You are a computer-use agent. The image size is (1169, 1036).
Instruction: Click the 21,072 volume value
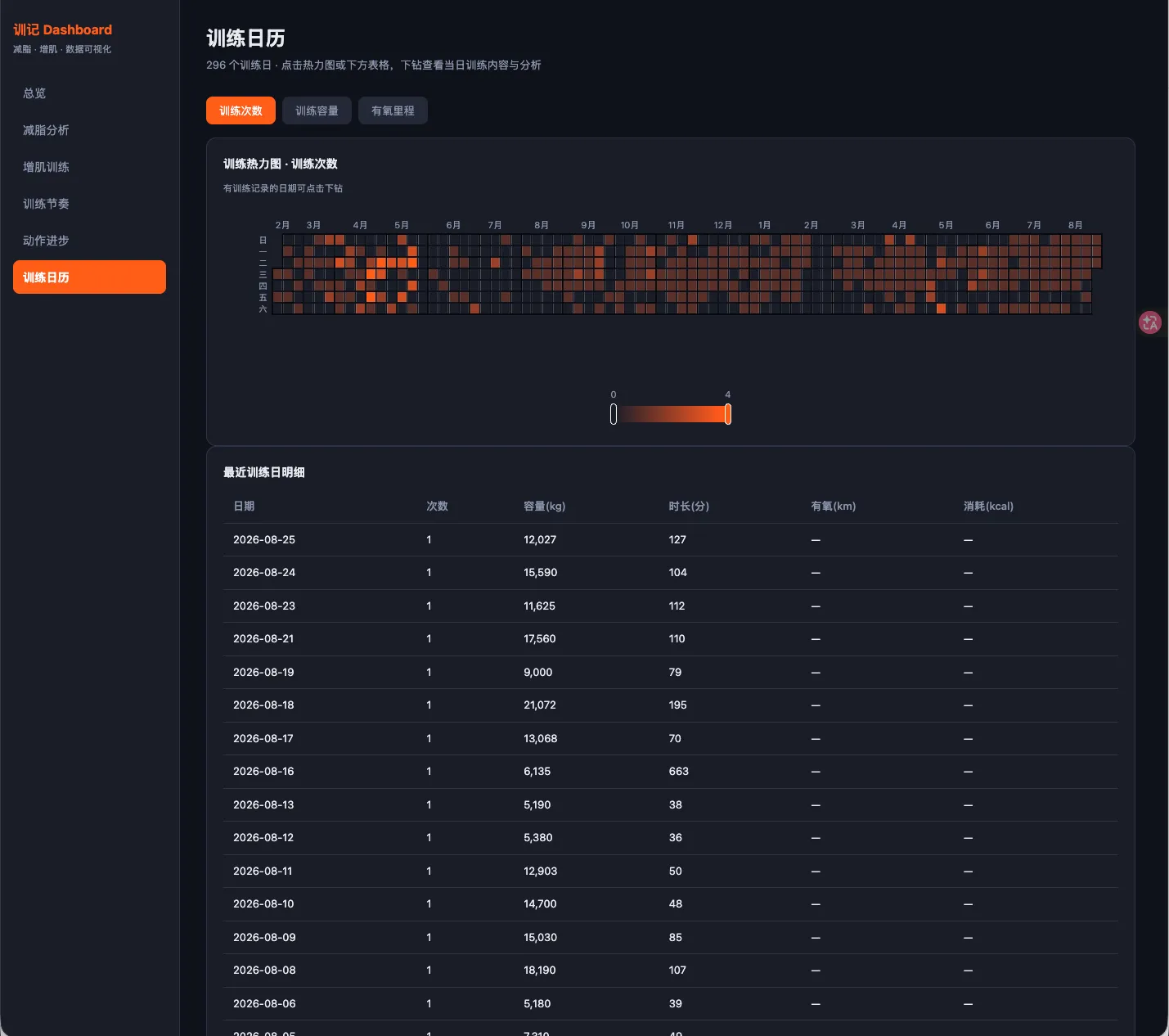pos(540,705)
